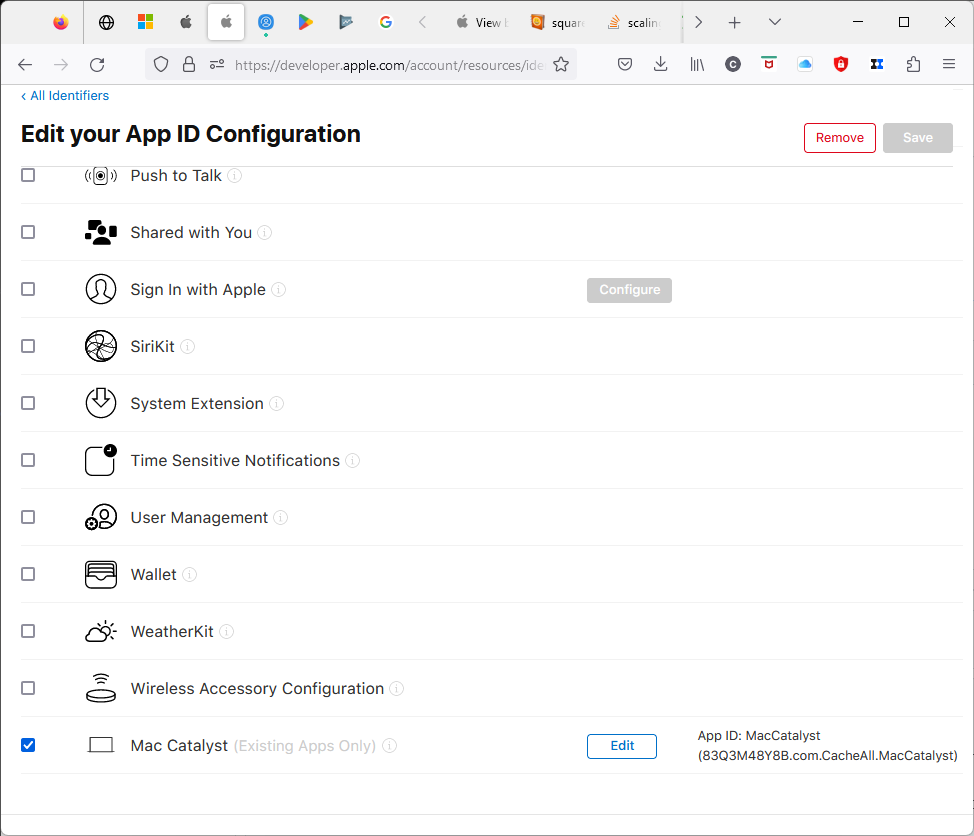Go back via All Identifiers link
The height and width of the screenshot is (836, 974).
tap(64, 95)
